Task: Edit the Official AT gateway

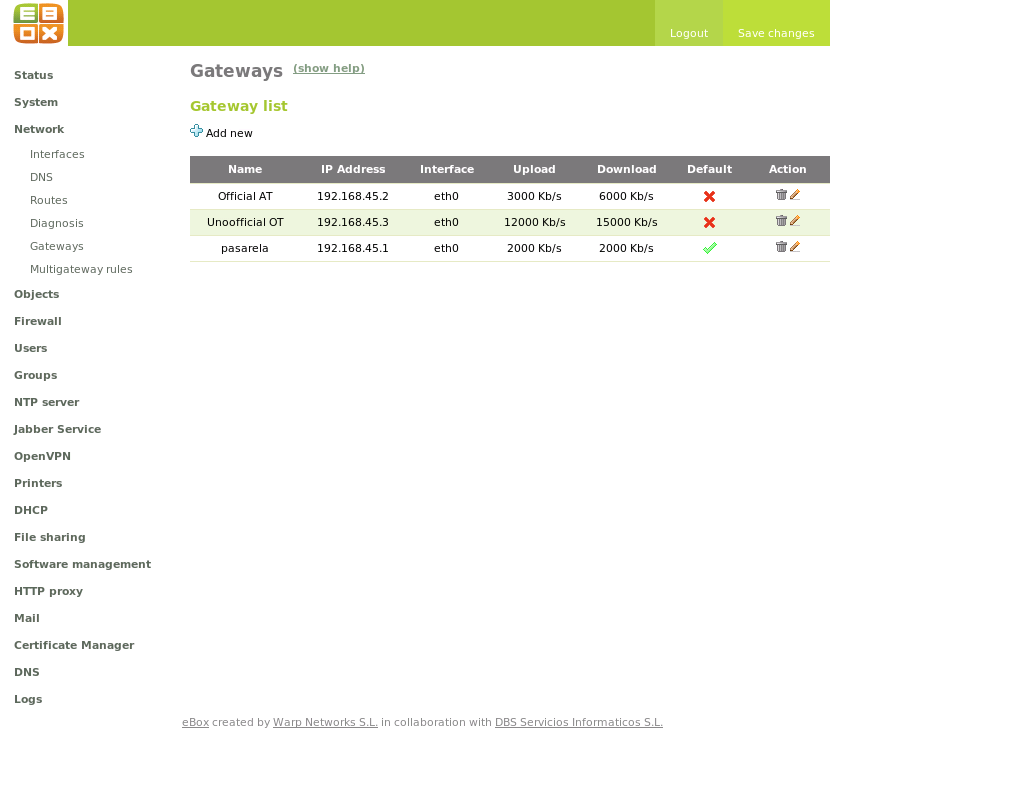Action: click(795, 195)
